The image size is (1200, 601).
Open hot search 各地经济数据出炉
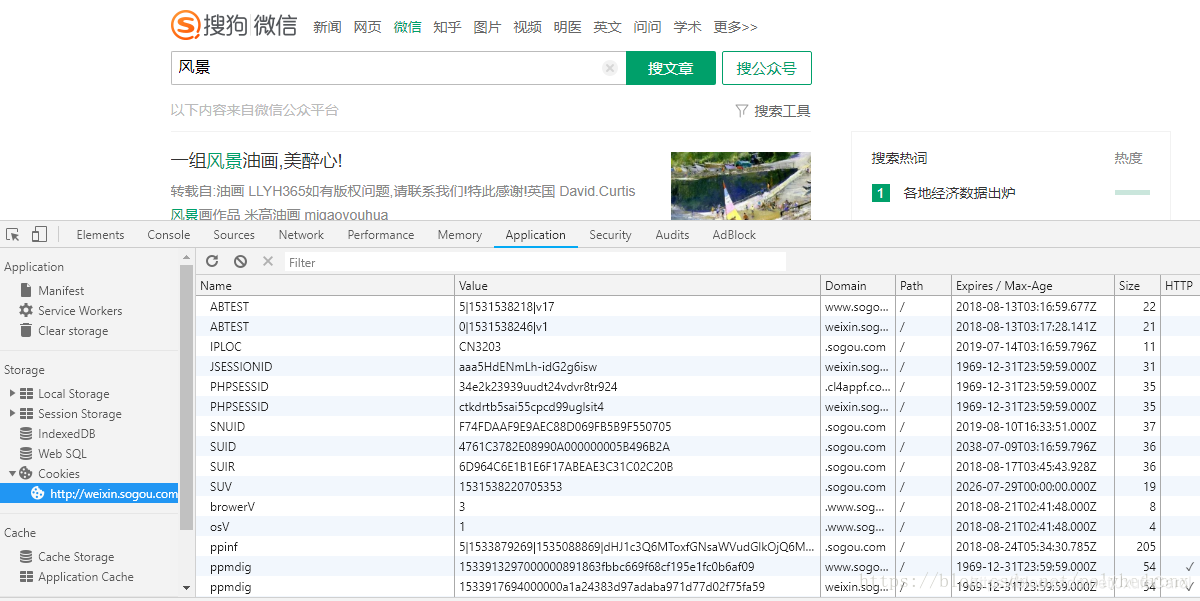[959, 193]
